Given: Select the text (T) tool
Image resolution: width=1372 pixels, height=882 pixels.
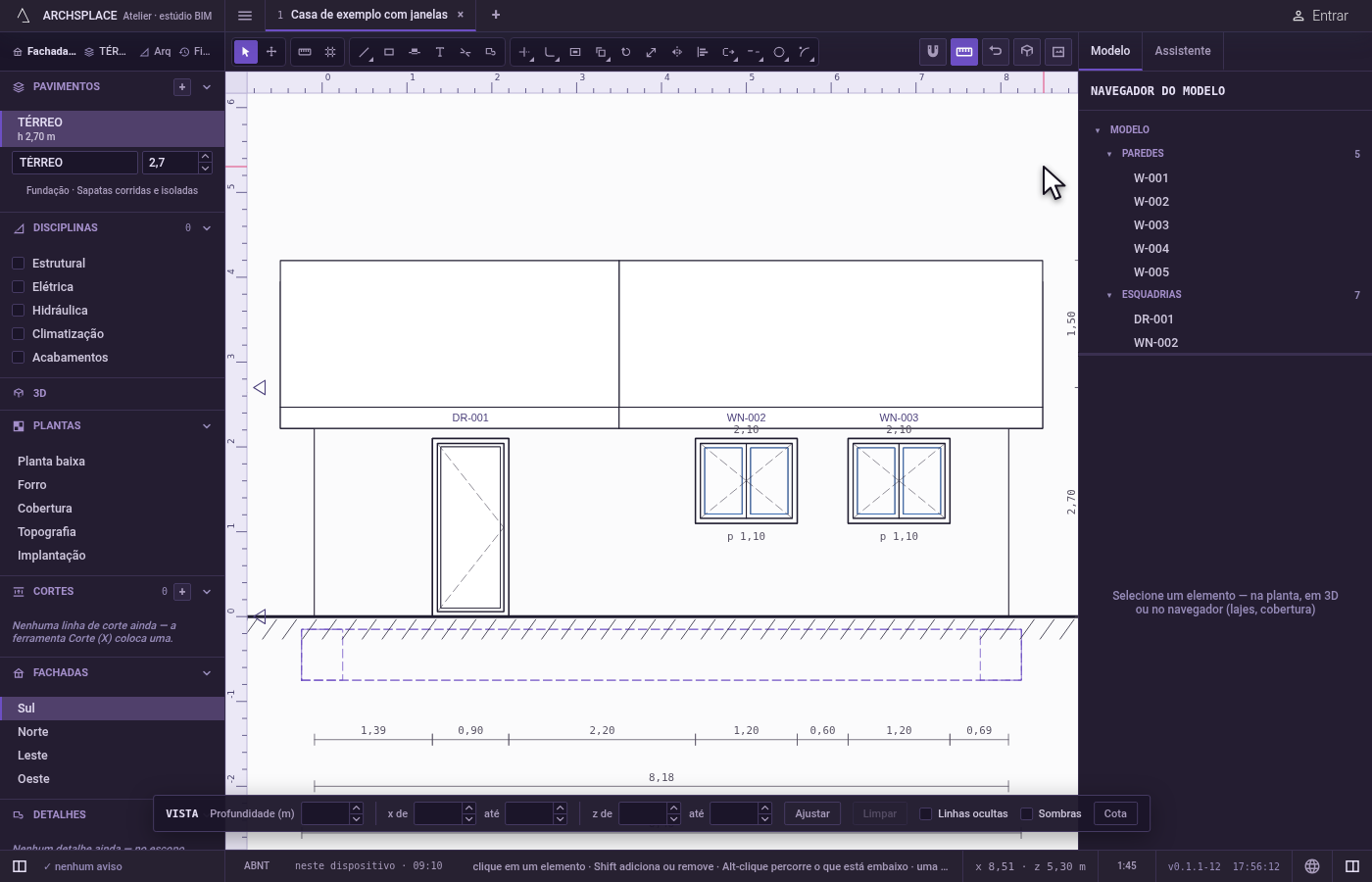Looking at the screenshot, I should (440, 52).
